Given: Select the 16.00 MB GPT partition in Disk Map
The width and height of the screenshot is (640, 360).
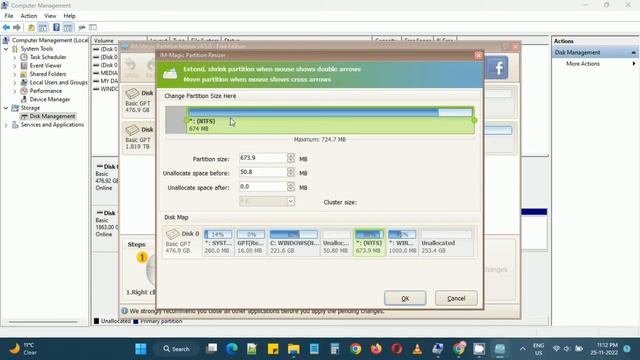Looking at the screenshot, I should pos(251,242).
